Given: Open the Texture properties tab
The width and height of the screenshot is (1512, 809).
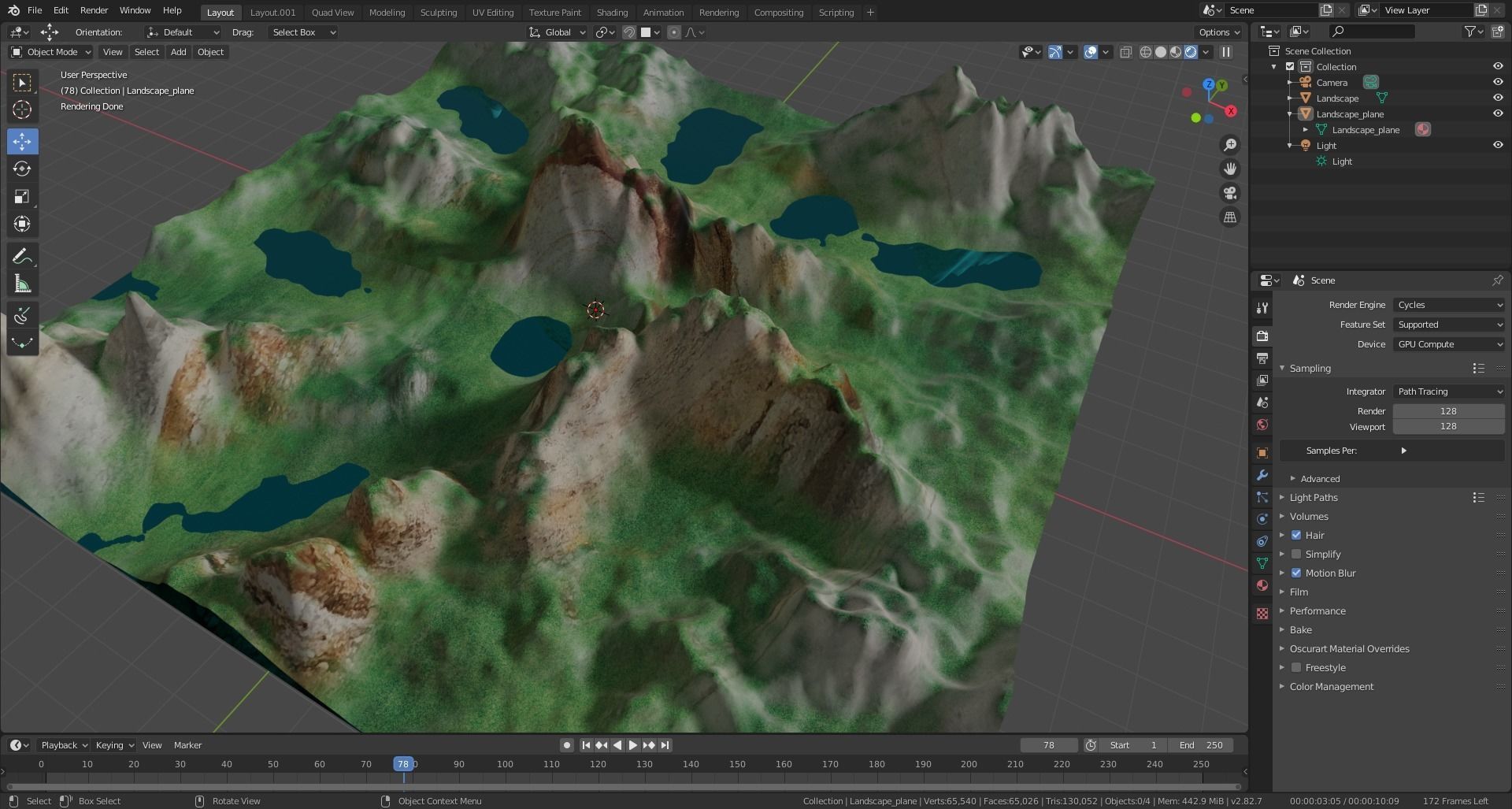Looking at the screenshot, I should tap(1262, 614).
